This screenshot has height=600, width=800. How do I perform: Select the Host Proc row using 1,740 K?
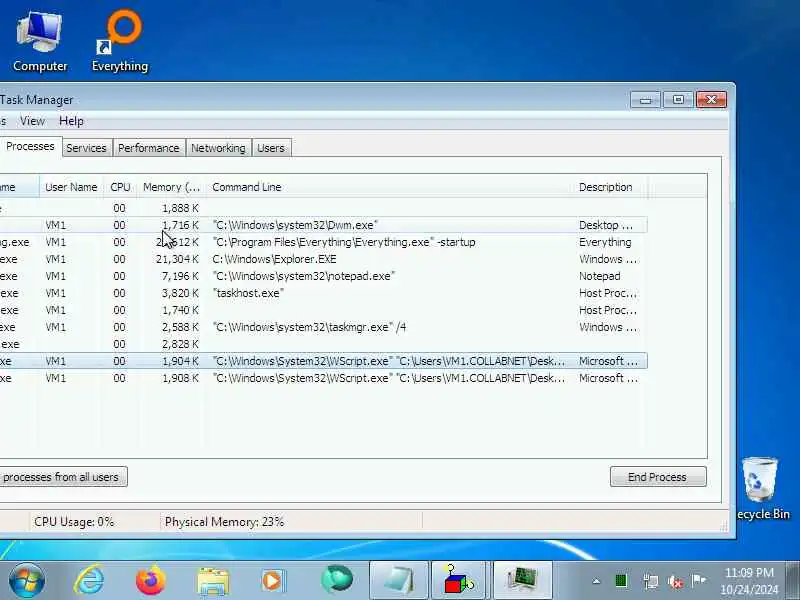click(323, 310)
